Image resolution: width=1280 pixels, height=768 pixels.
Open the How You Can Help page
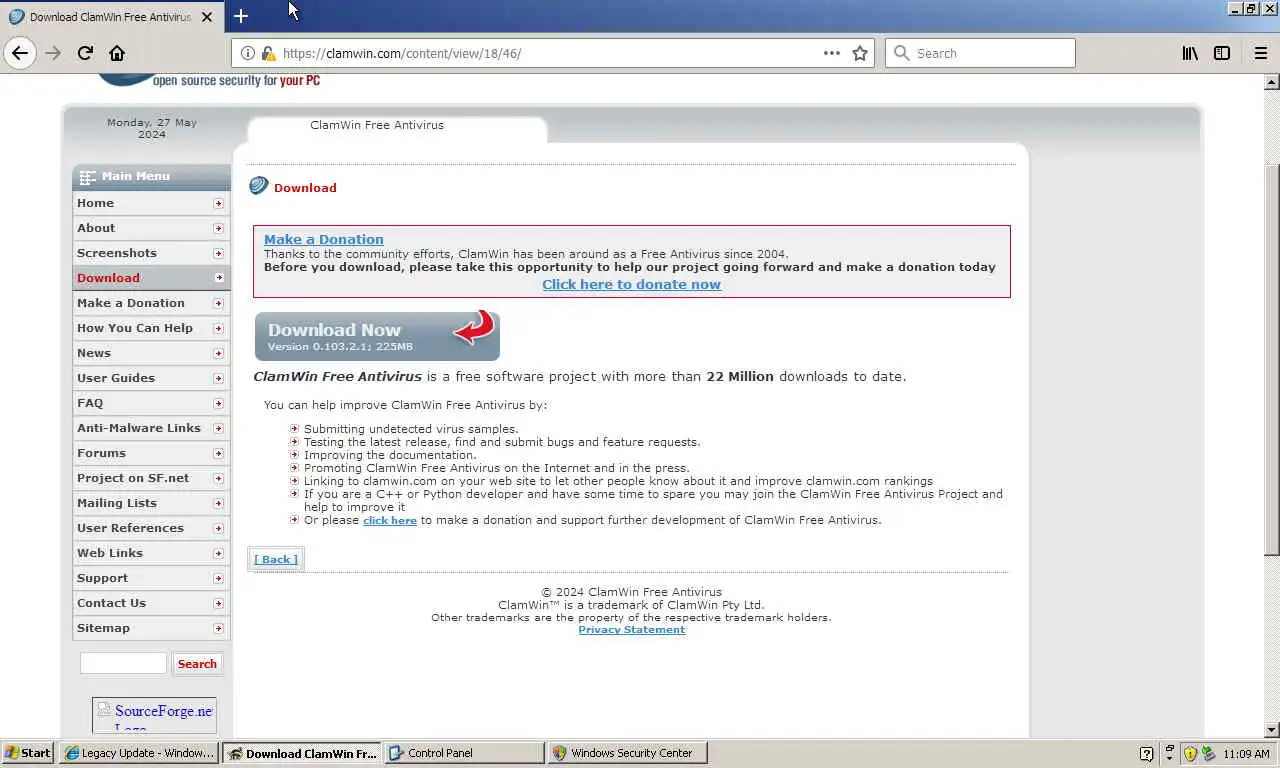pos(151,328)
